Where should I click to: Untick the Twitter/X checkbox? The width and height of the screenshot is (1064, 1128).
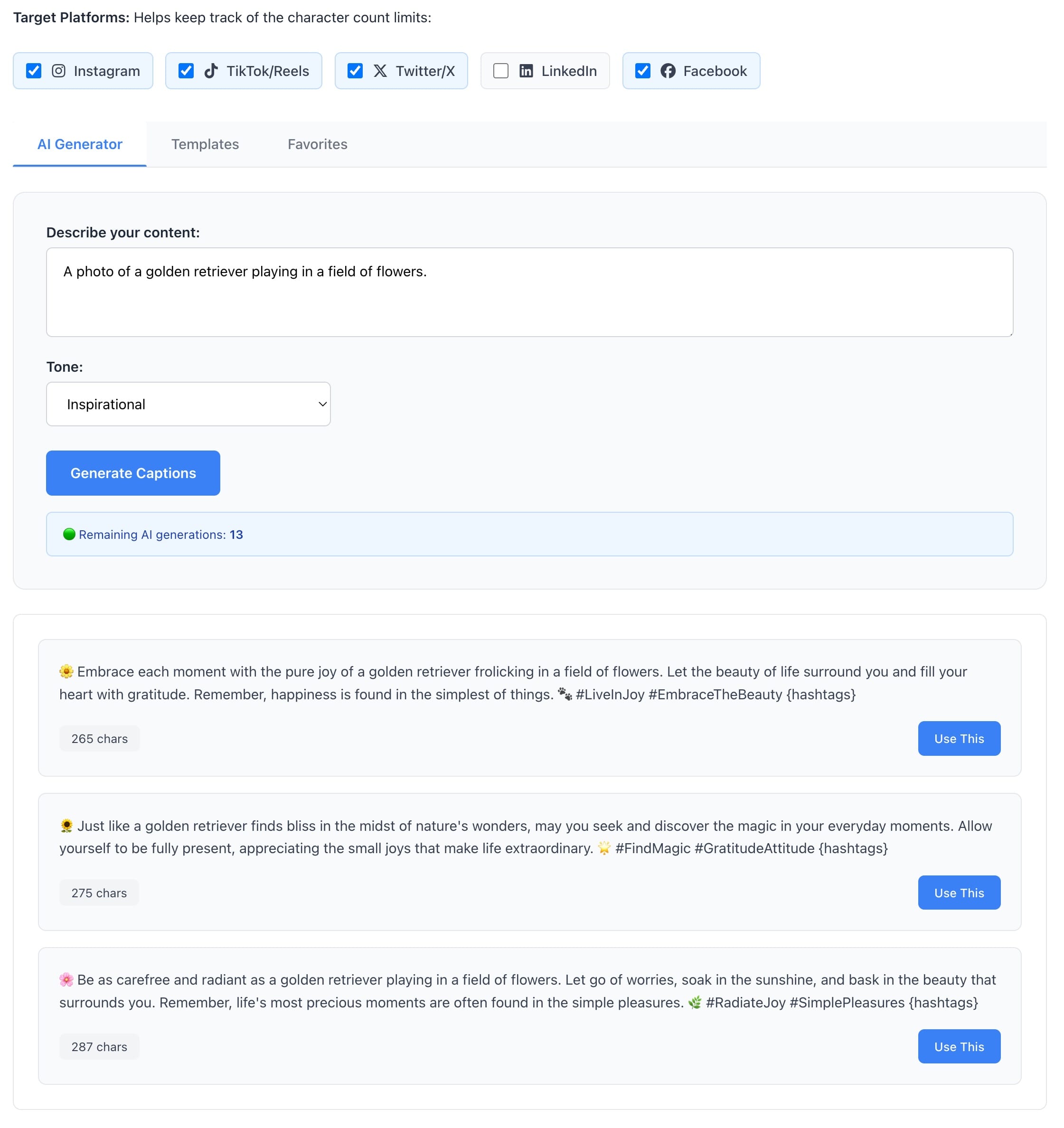(x=355, y=71)
